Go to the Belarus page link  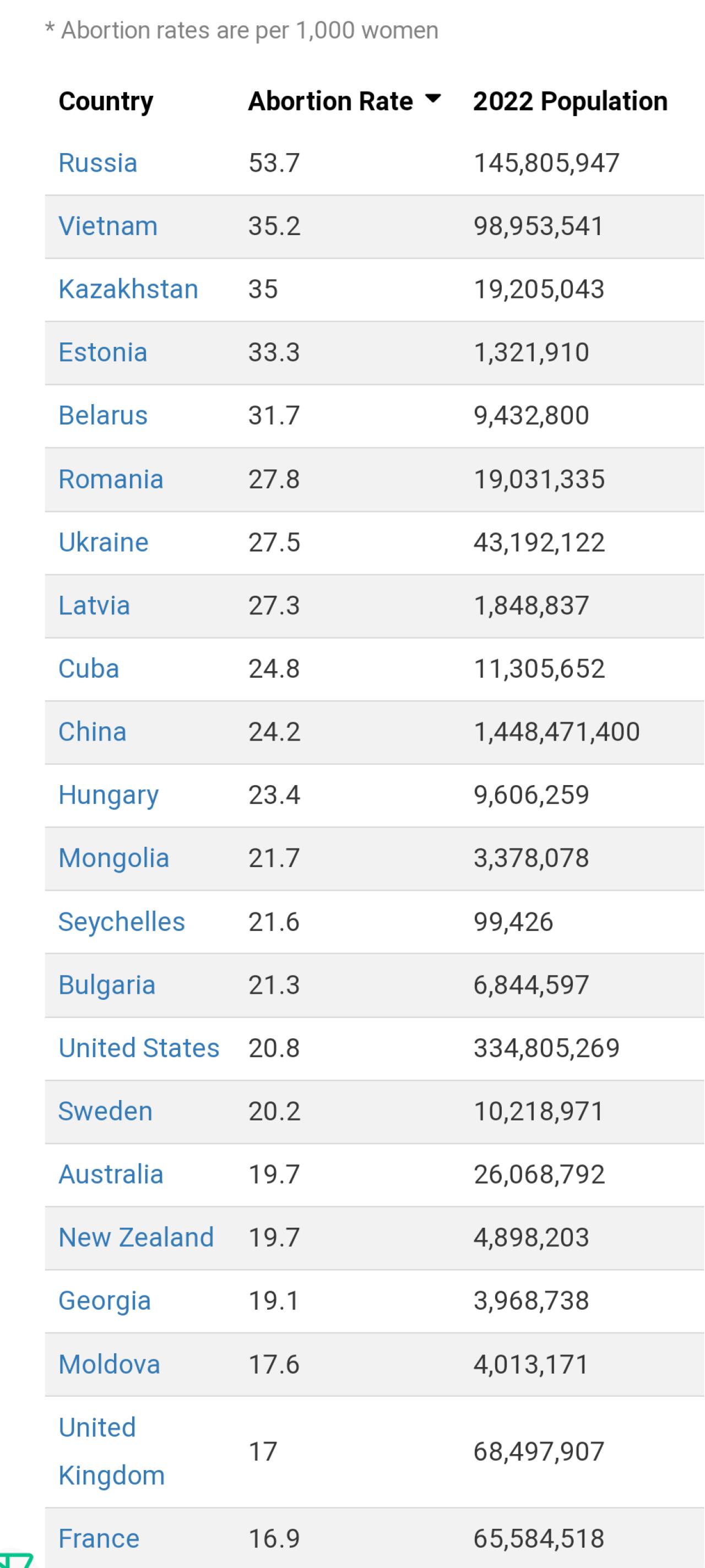103,416
